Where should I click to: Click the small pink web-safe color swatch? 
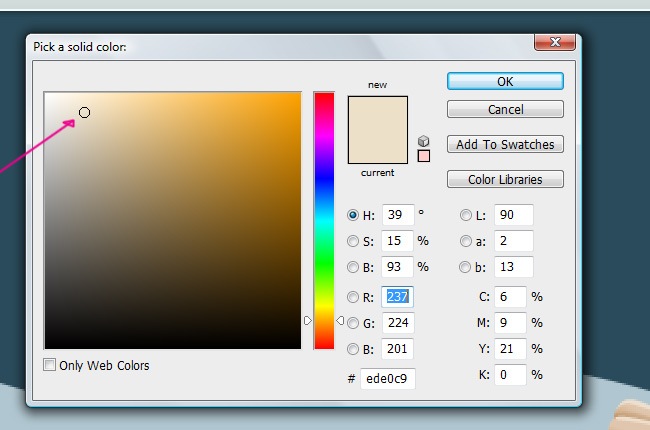coord(424,156)
